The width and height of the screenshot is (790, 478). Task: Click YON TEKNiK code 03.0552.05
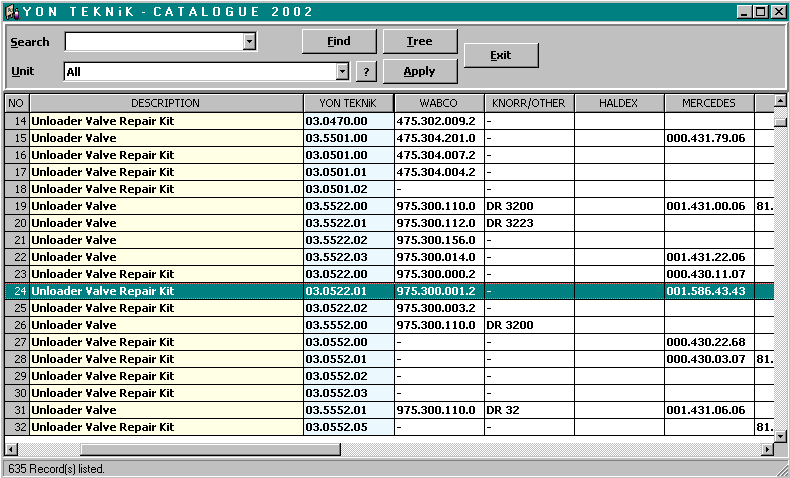tap(336, 427)
